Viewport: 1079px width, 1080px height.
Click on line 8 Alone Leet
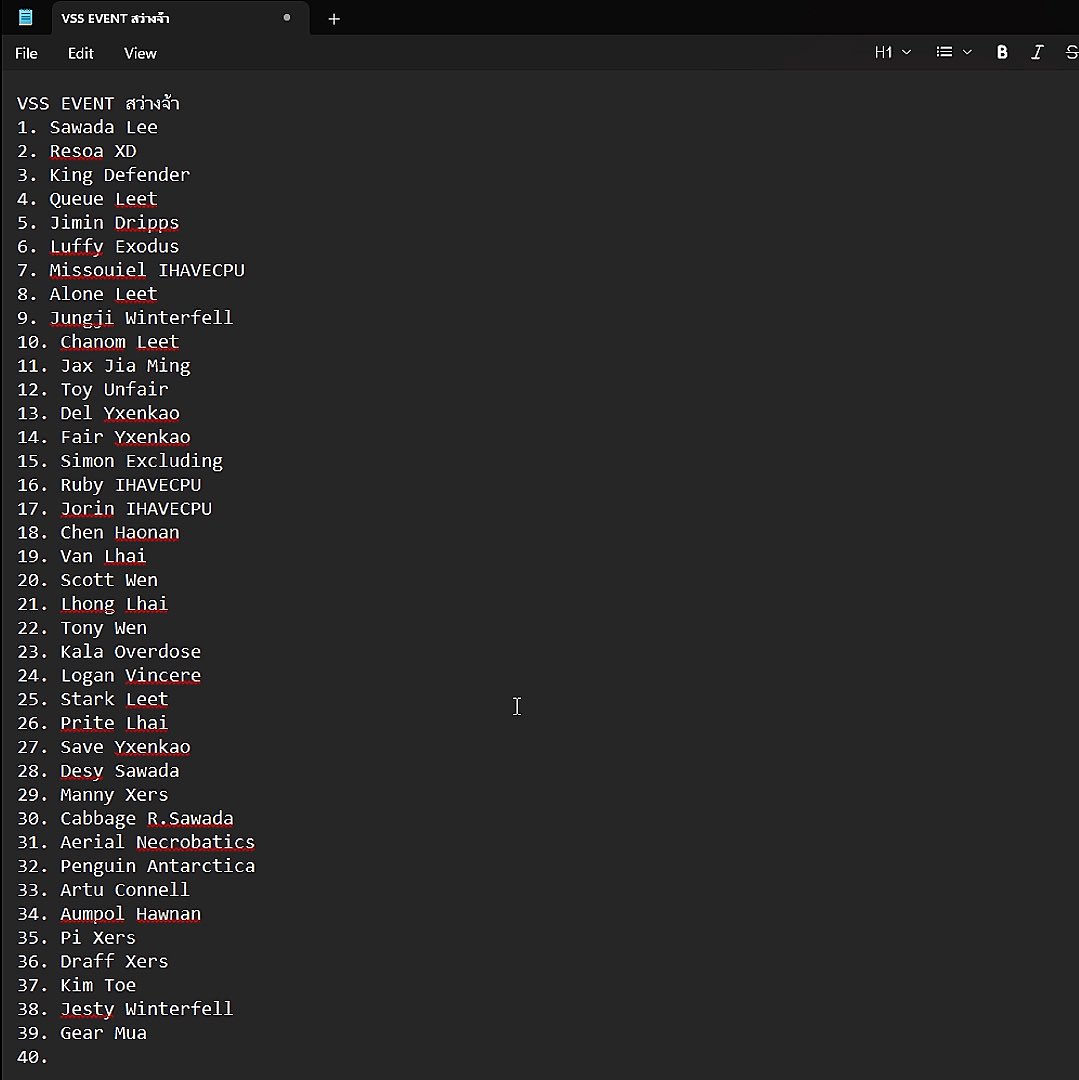(x=87, y=294)
